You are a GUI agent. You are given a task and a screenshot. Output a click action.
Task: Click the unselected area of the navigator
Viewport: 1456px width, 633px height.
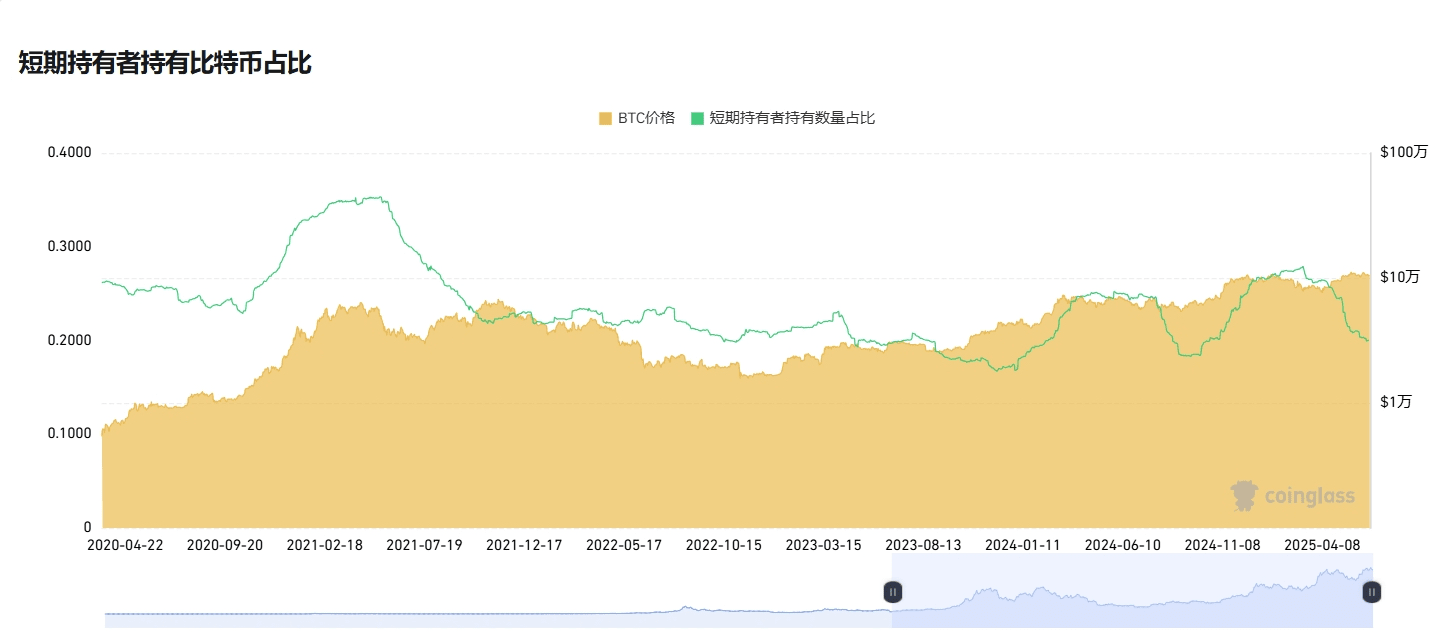498,592
